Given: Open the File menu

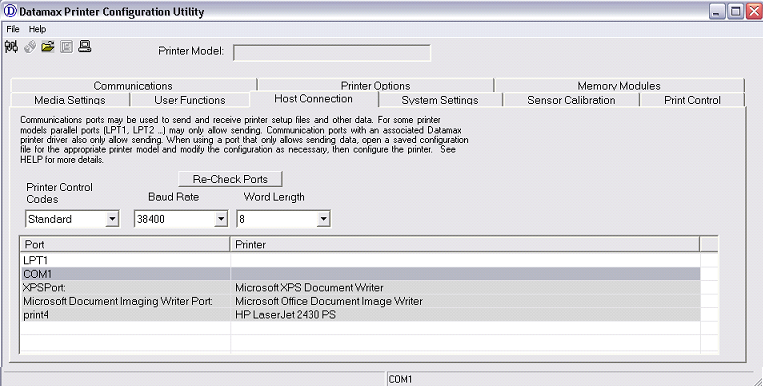Looking at the screenshot, I should (13, 29).
